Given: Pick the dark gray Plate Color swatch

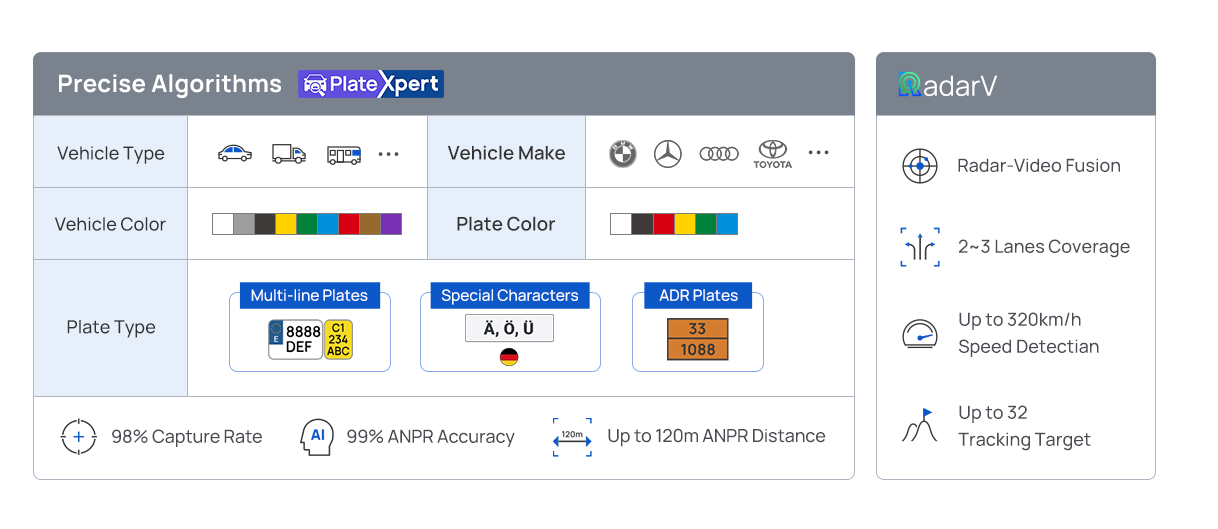Looking at the screenshot, I should click(x=642, y=224).
